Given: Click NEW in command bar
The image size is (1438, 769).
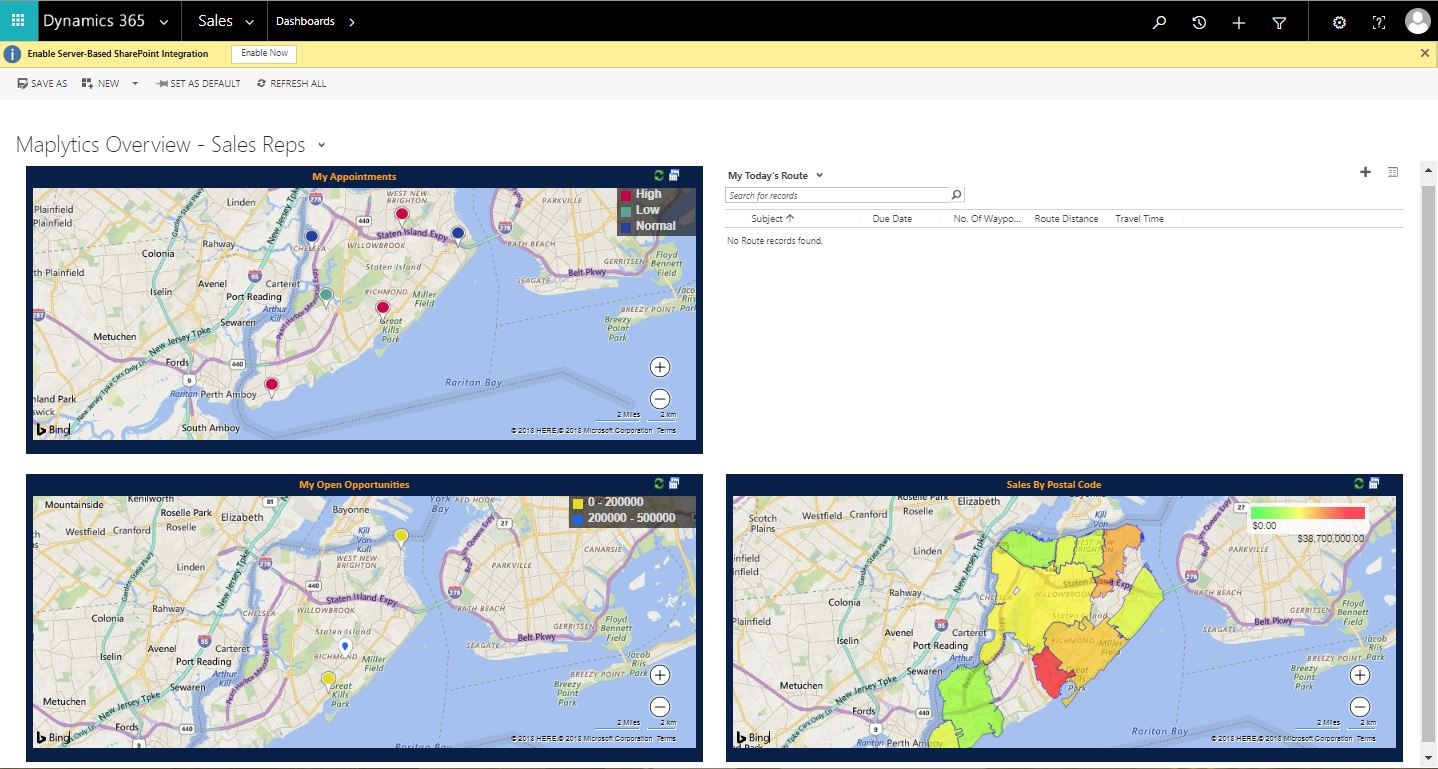Looking at the screenshot, I should (x=101, y=84).
